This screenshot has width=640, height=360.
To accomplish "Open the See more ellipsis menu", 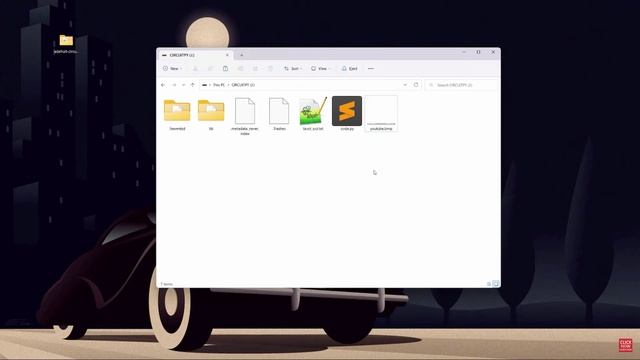I will 371,69.
